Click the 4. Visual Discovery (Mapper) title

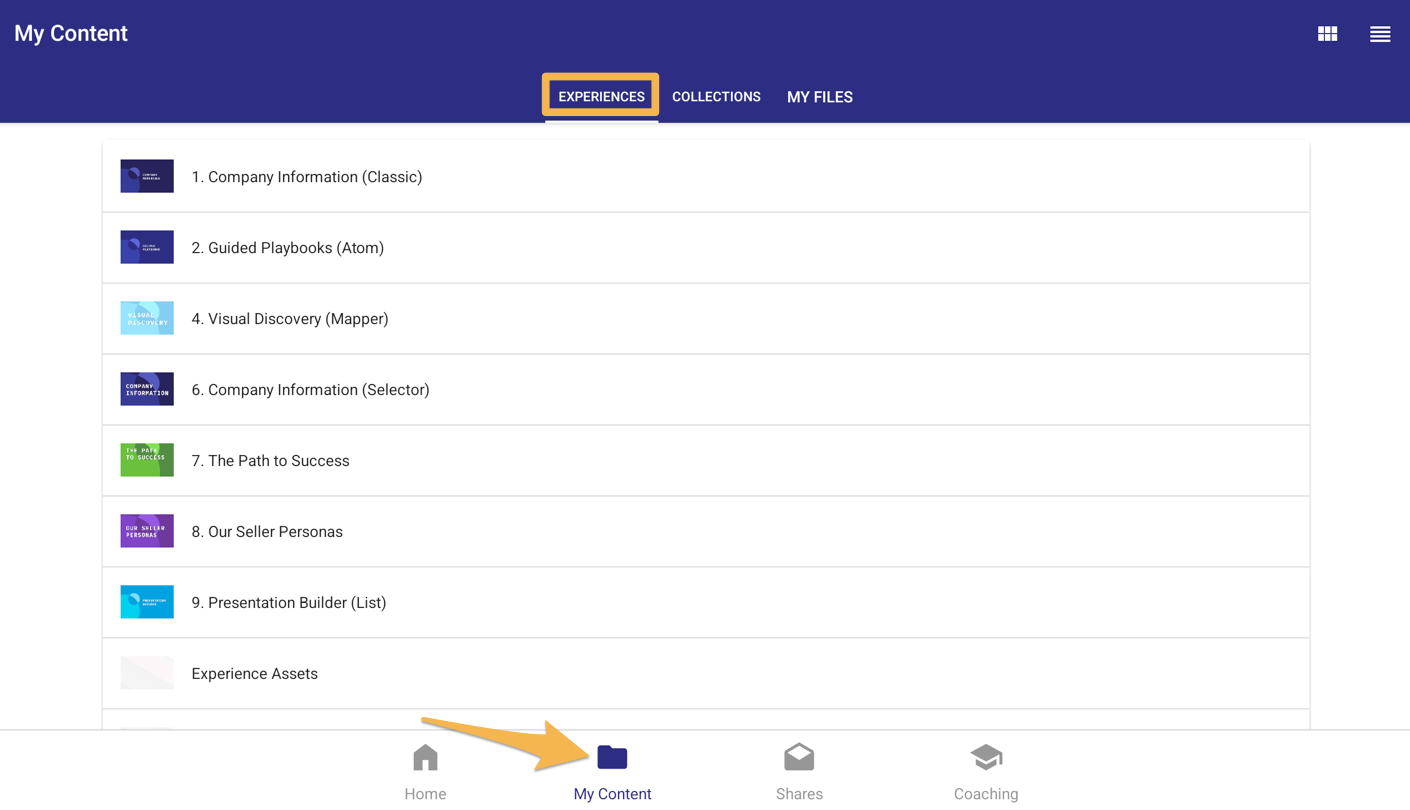point(290,319)
